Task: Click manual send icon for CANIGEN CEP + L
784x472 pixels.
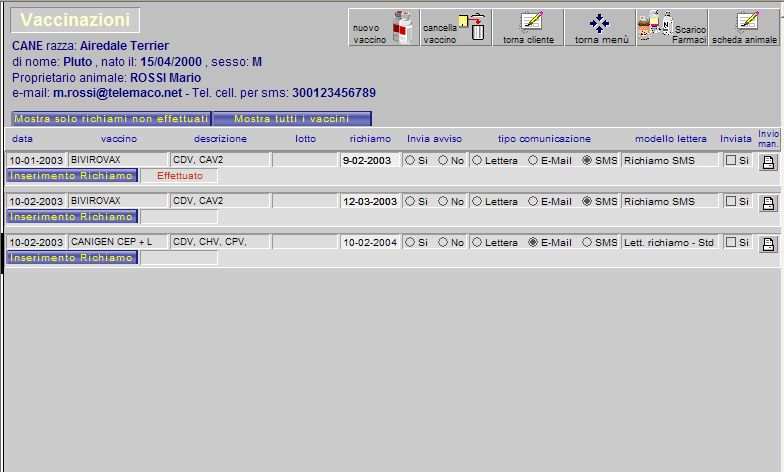Action: 768,244
